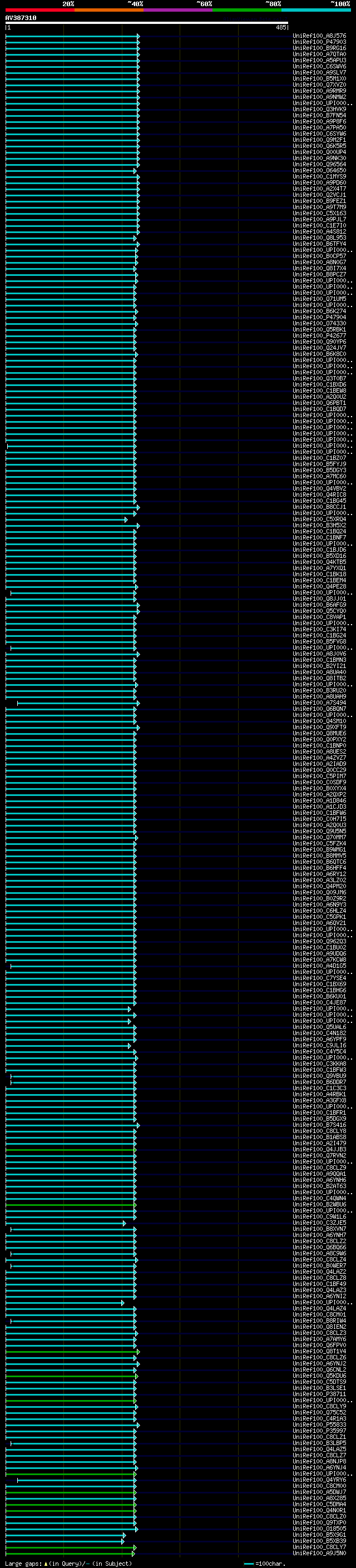Image resolution: width=356 pixels, height=1568 pixels.
Task: Select hit label UniRef100_A9P8F6
Action: (319, 122)
